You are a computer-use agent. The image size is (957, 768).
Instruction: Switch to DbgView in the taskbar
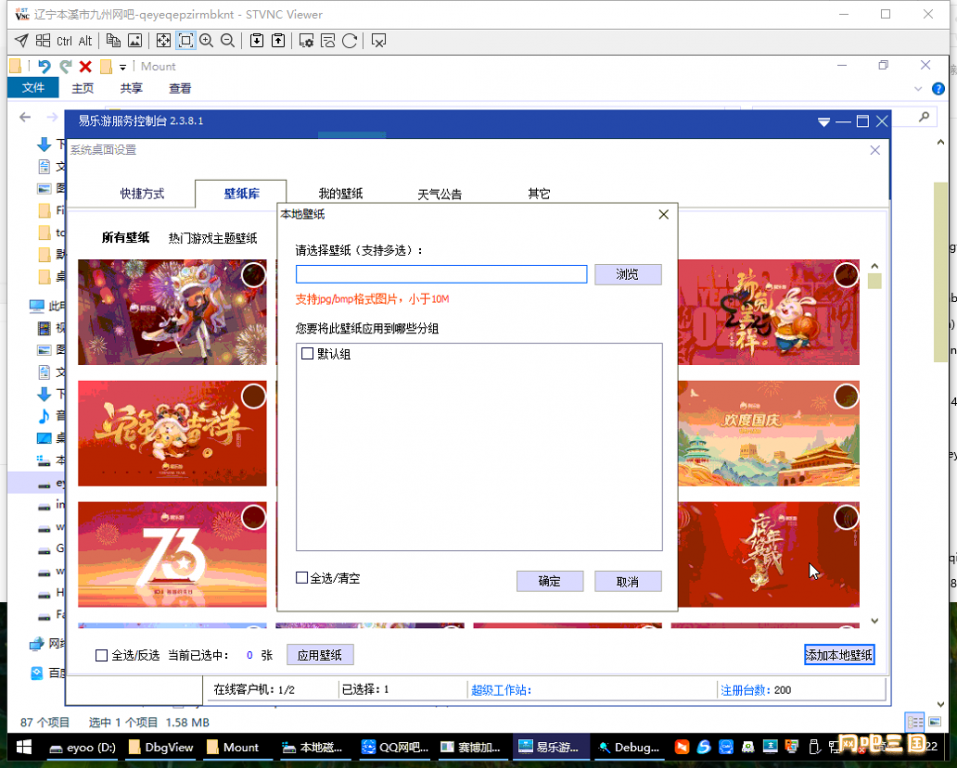click(x=162, y=747)
